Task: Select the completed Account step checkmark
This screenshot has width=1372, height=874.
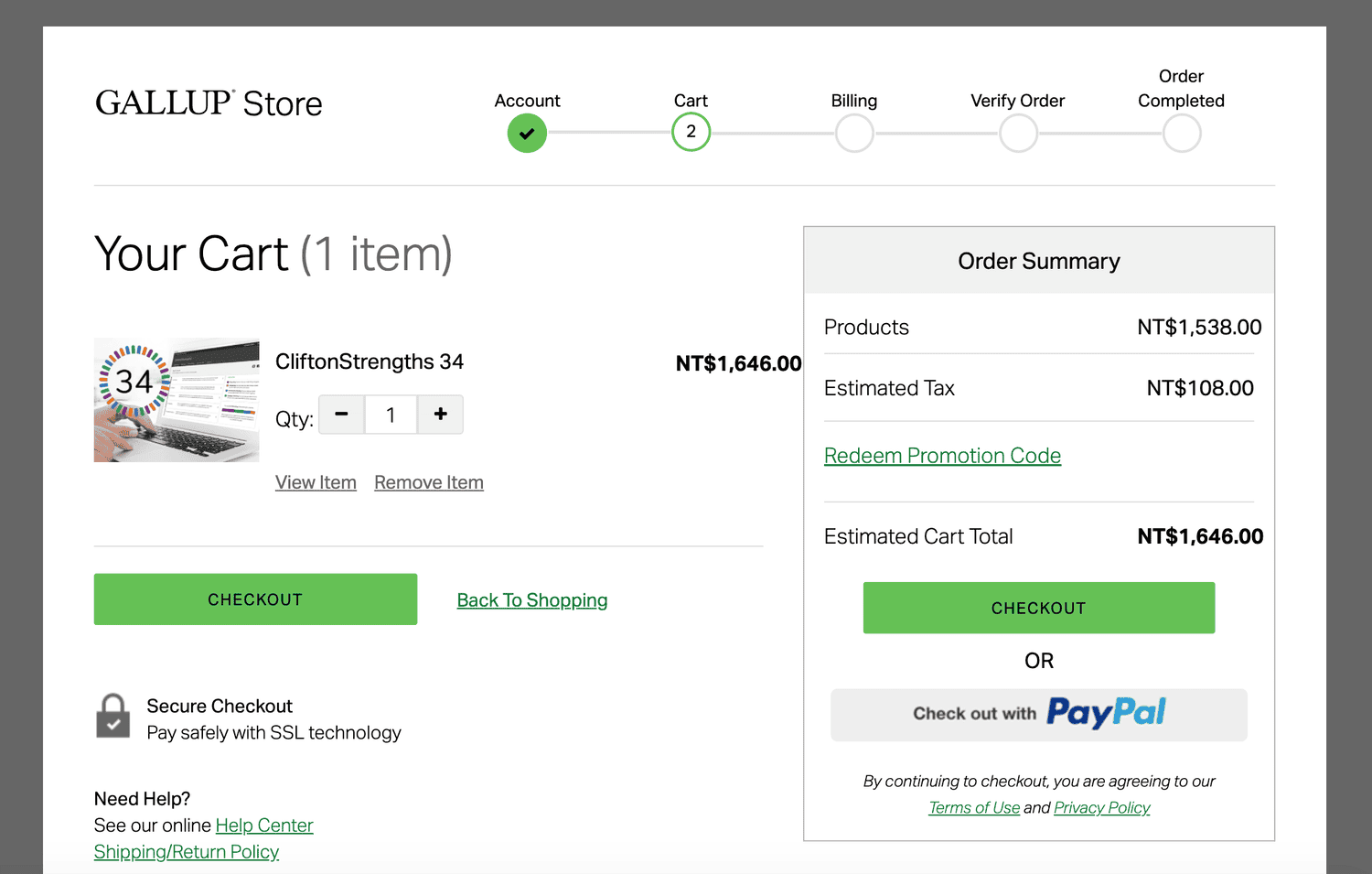Action: click(527, 134)
